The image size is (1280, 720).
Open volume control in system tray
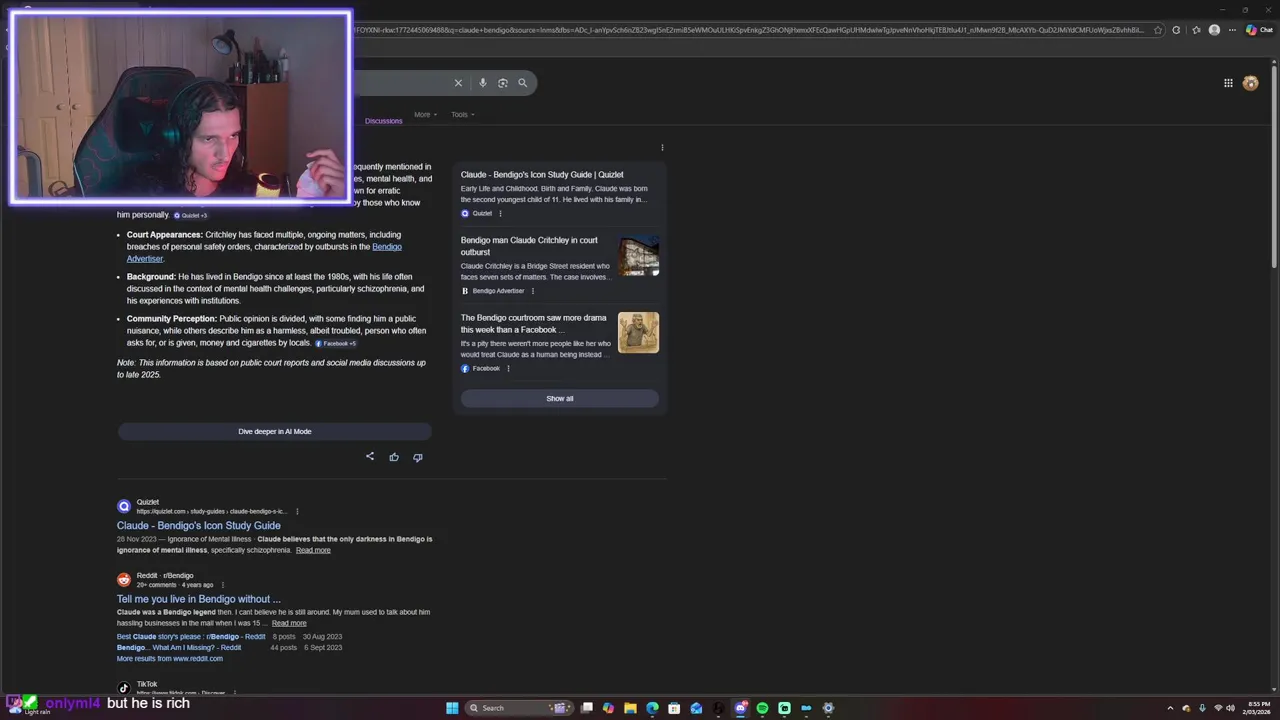(x=1230, y=708)
